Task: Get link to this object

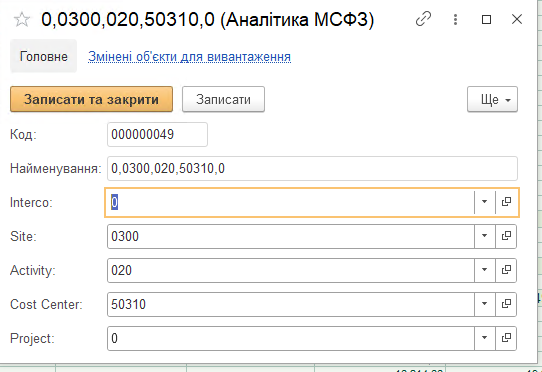Action: pos(423,19)
